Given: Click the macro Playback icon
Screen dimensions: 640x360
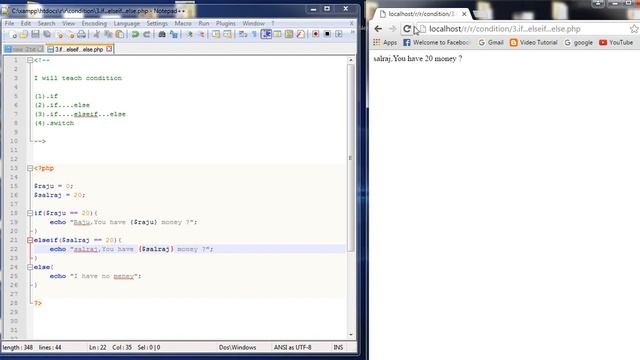Looking at the screenshot, I should click(338, 35).
